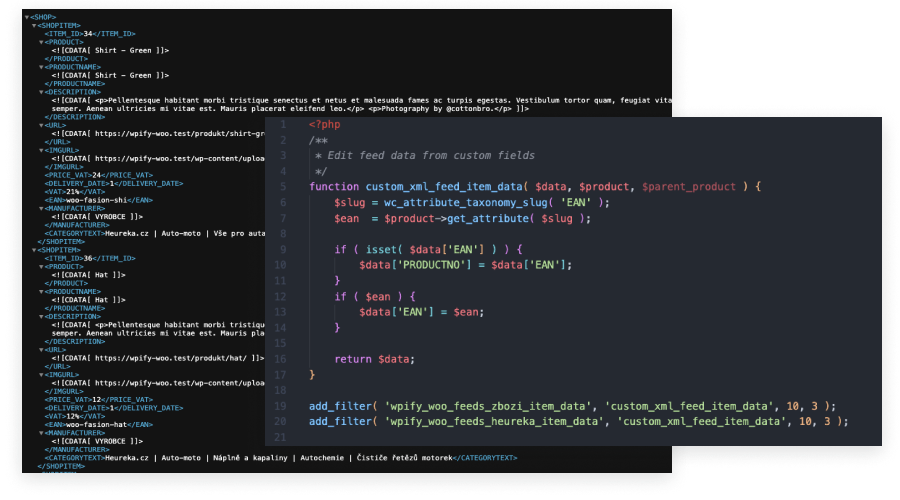Click the ITEM_ID 34 element
Viewport: 900px width, 500px height.
[90, 34]
